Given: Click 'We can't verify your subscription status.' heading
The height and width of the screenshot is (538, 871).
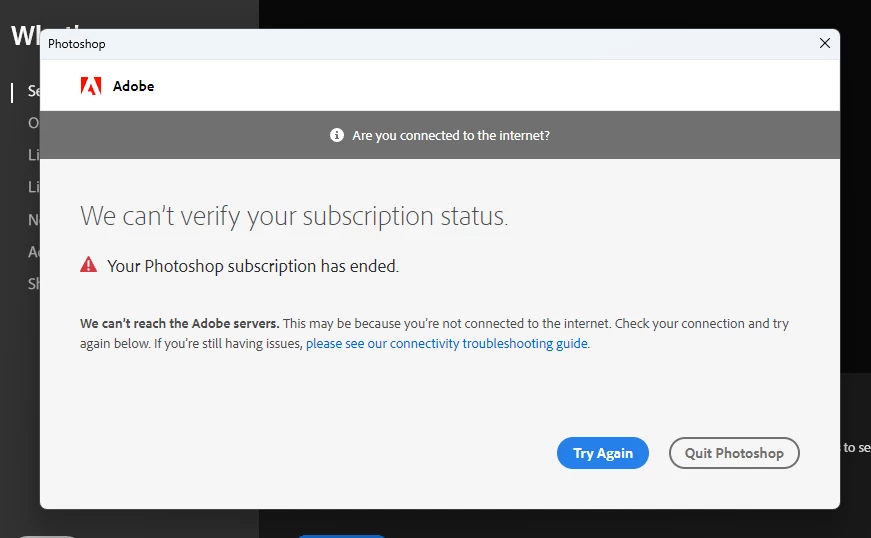Looking at the screenshot, I should (294, 216).
